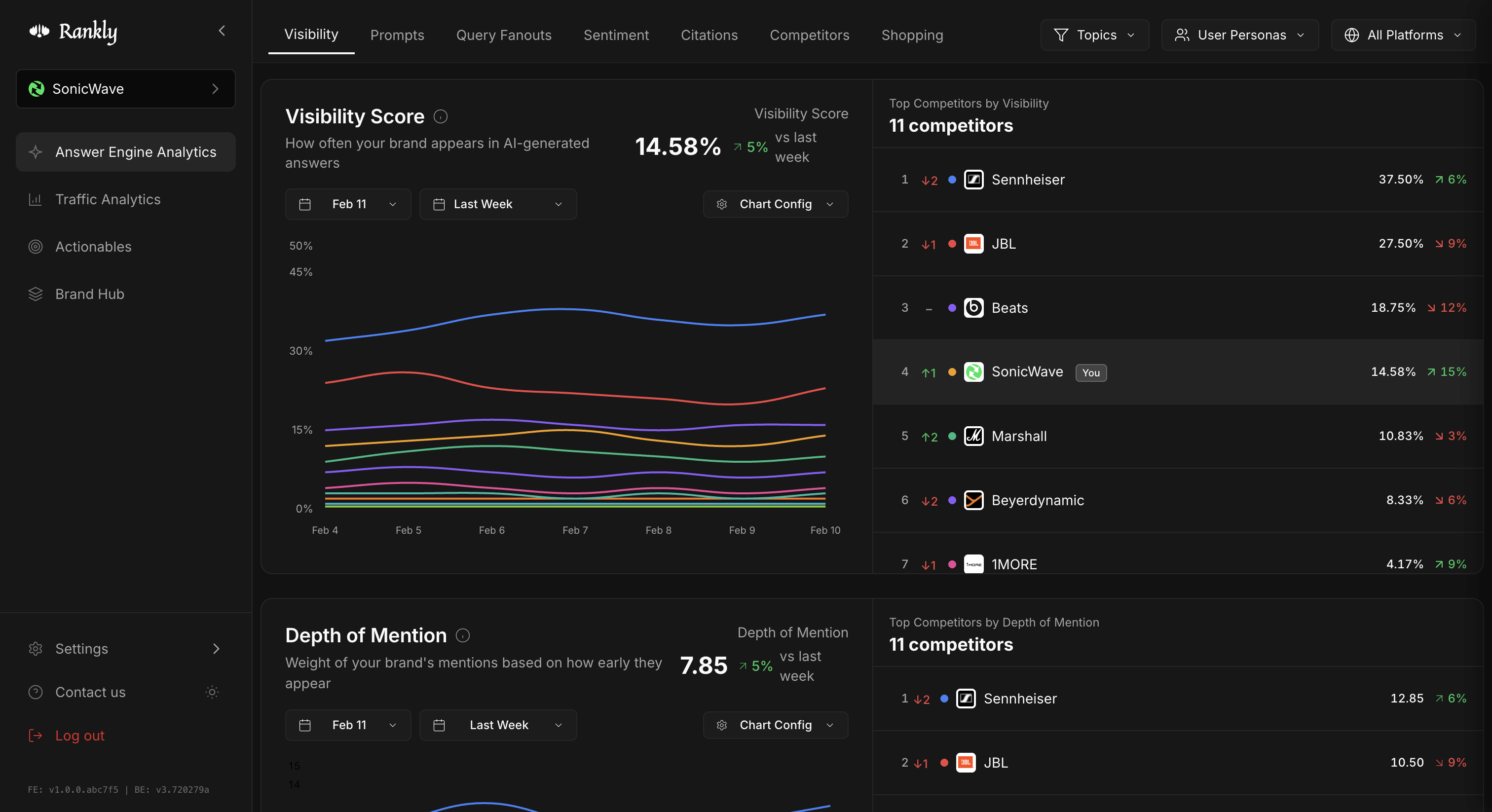Click the Marshall brand icon
The height and width of the screenshot is (812, 1492).
point(973,436)
